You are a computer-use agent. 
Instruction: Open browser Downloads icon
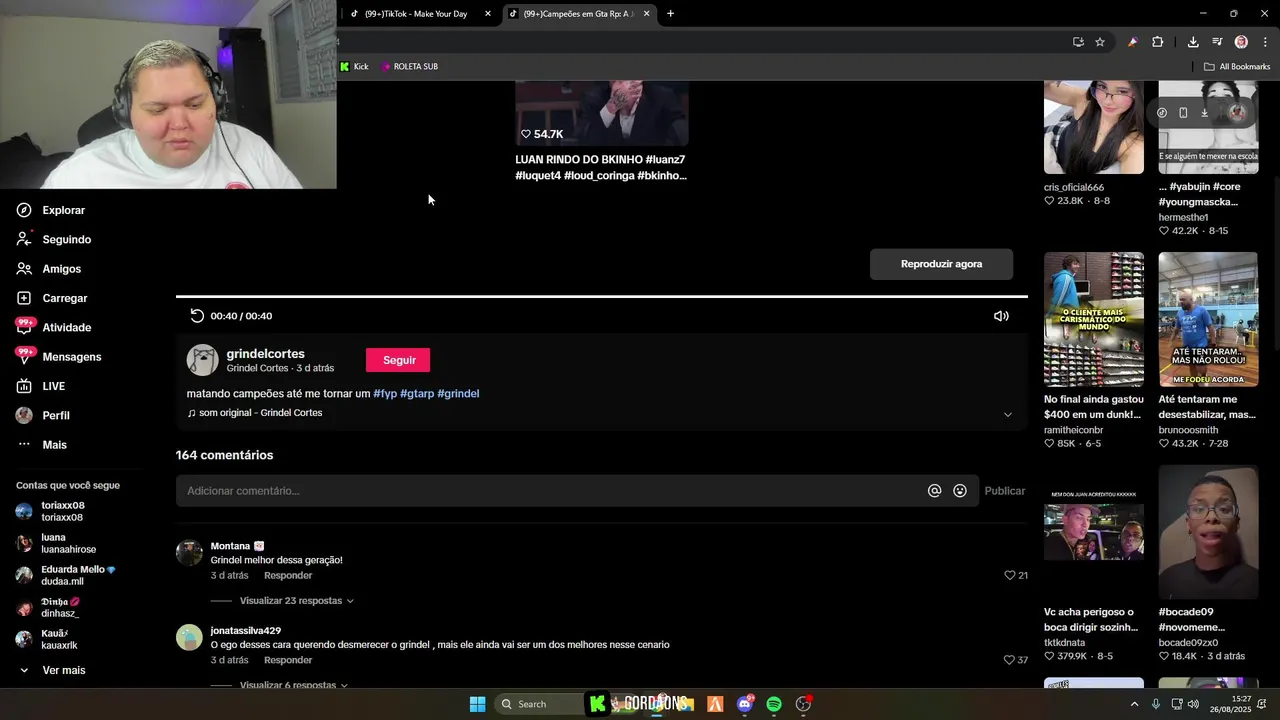pos(1193,42)
